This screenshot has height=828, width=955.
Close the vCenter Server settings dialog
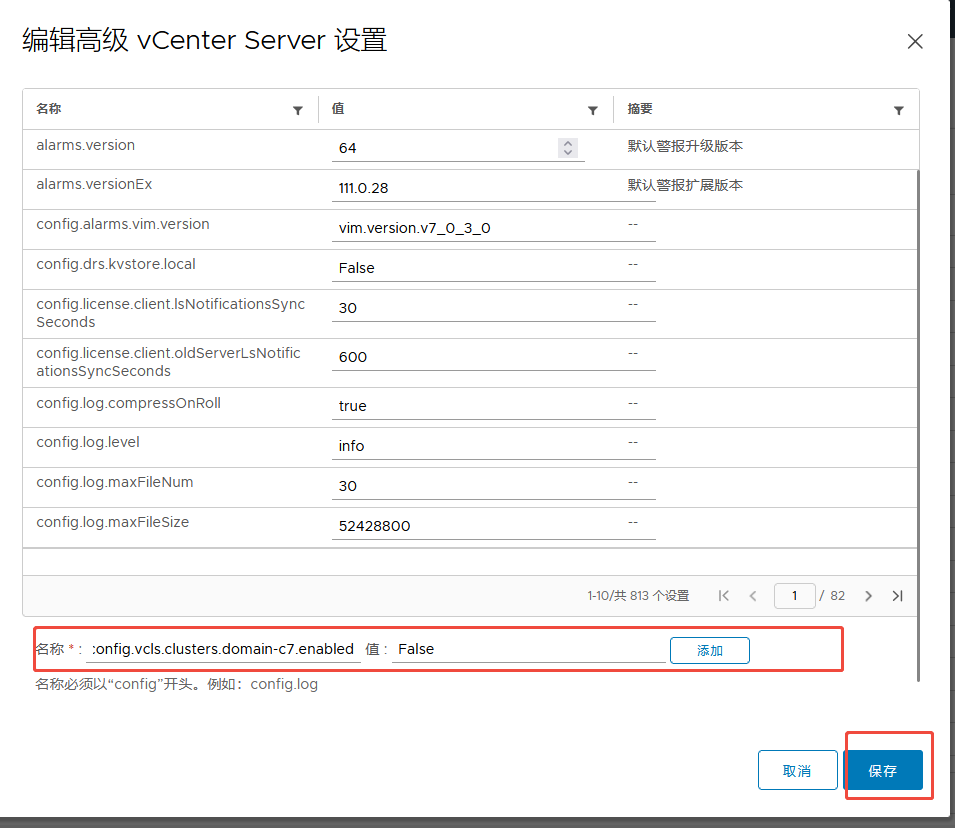915,41
